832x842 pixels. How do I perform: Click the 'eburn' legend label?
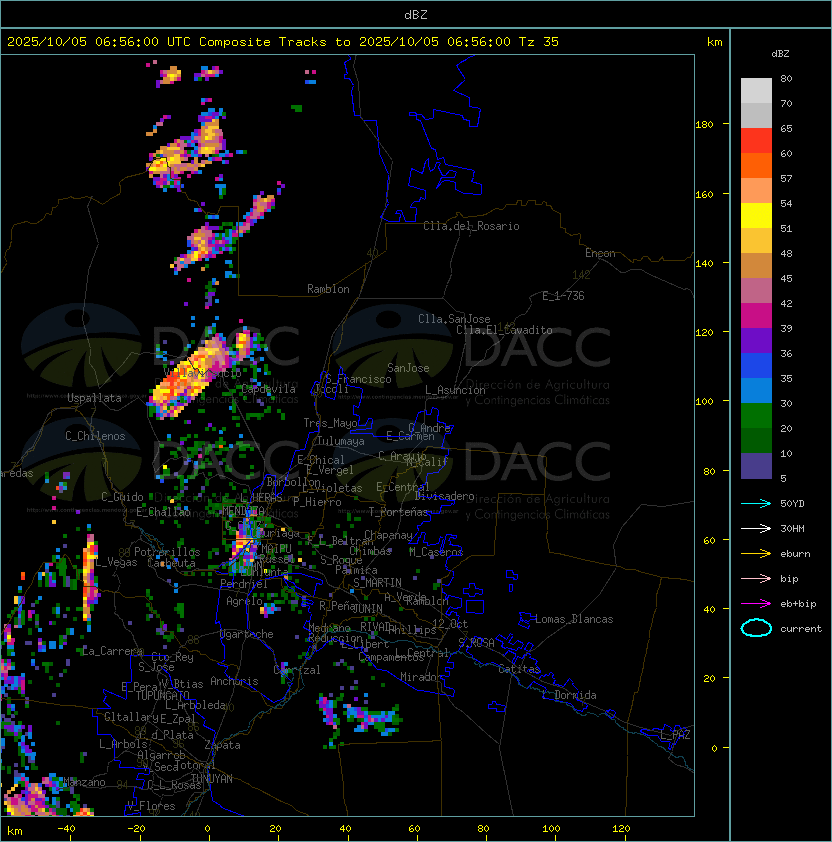pos(795,554)
